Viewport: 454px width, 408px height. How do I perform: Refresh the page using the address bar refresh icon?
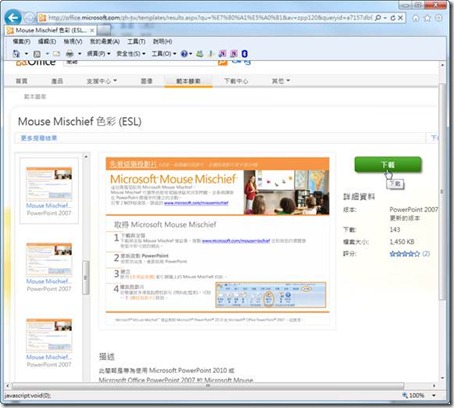coord(393,18)
